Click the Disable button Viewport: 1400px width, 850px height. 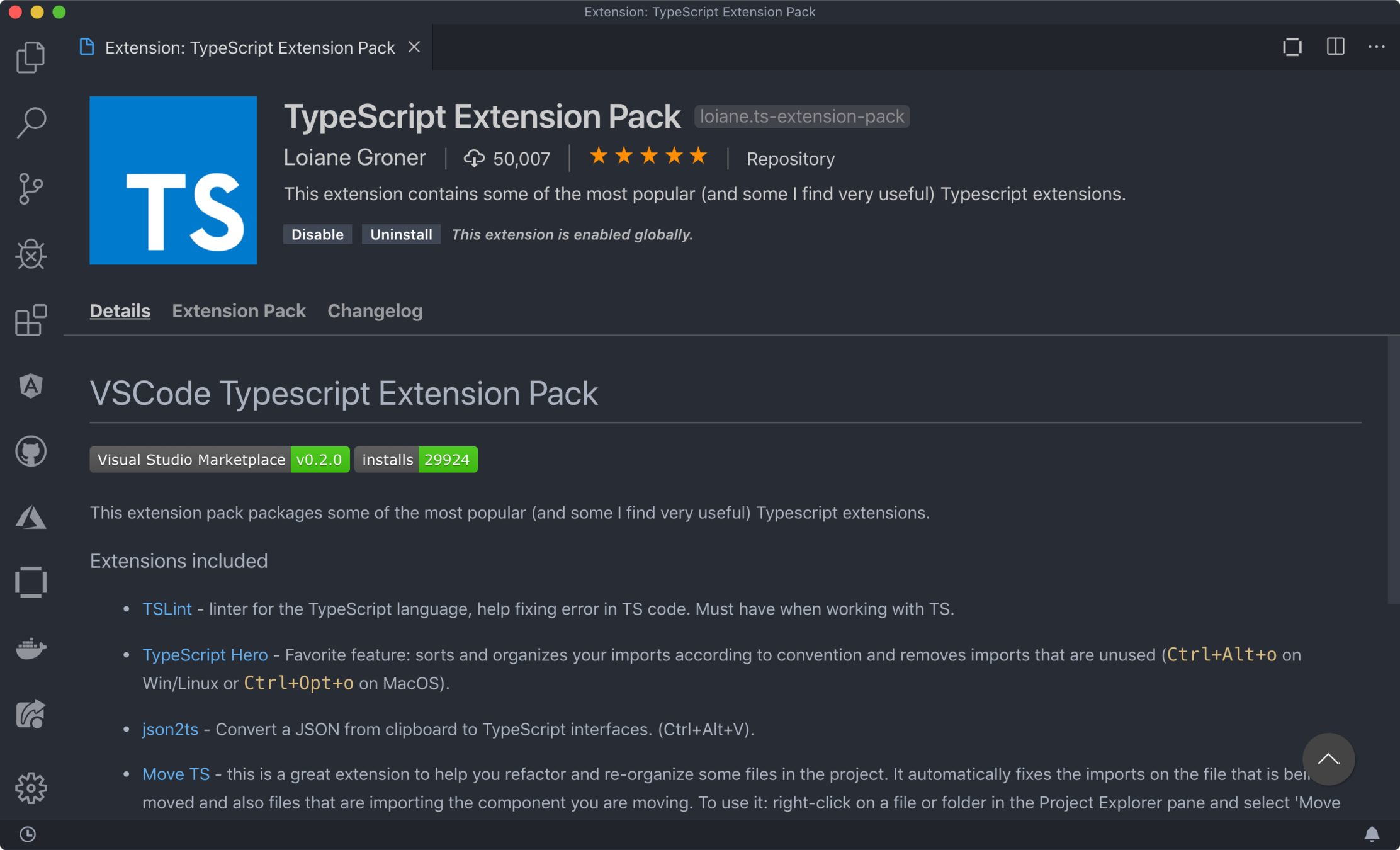317,234
